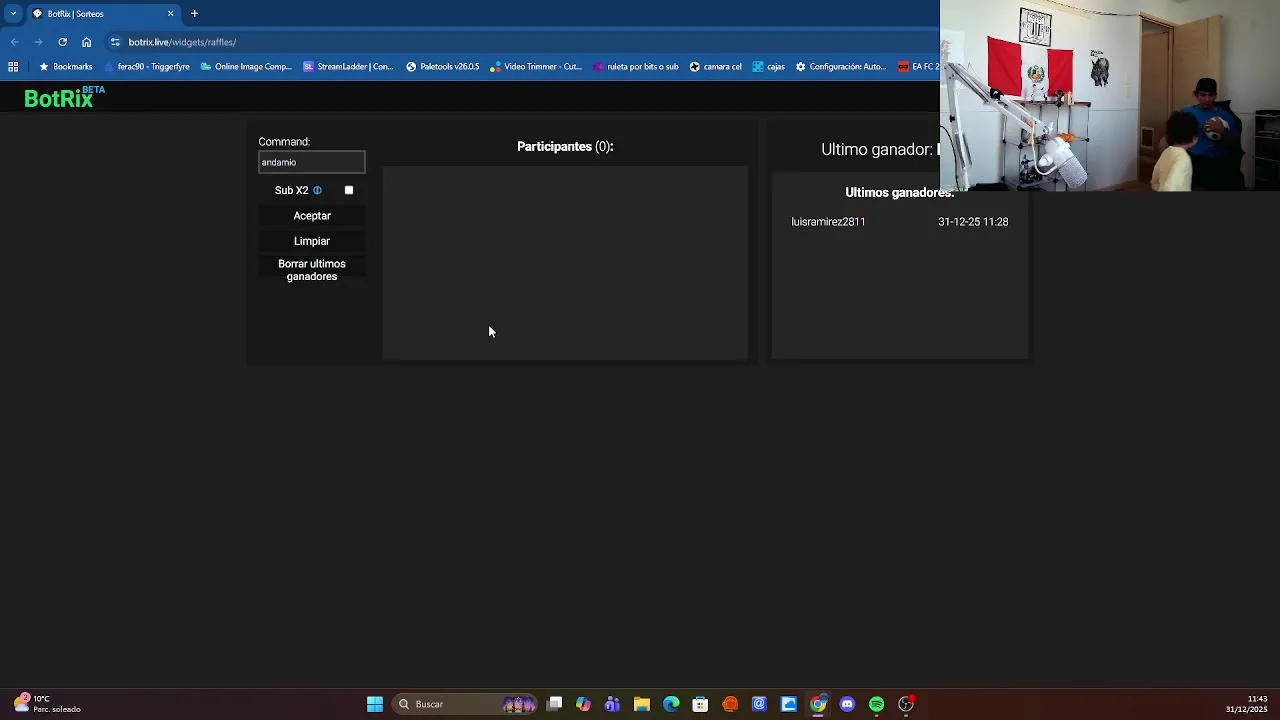Open Spotify from the taskbar
This screenshot has height=720, width=1280.
coord(877,704)
